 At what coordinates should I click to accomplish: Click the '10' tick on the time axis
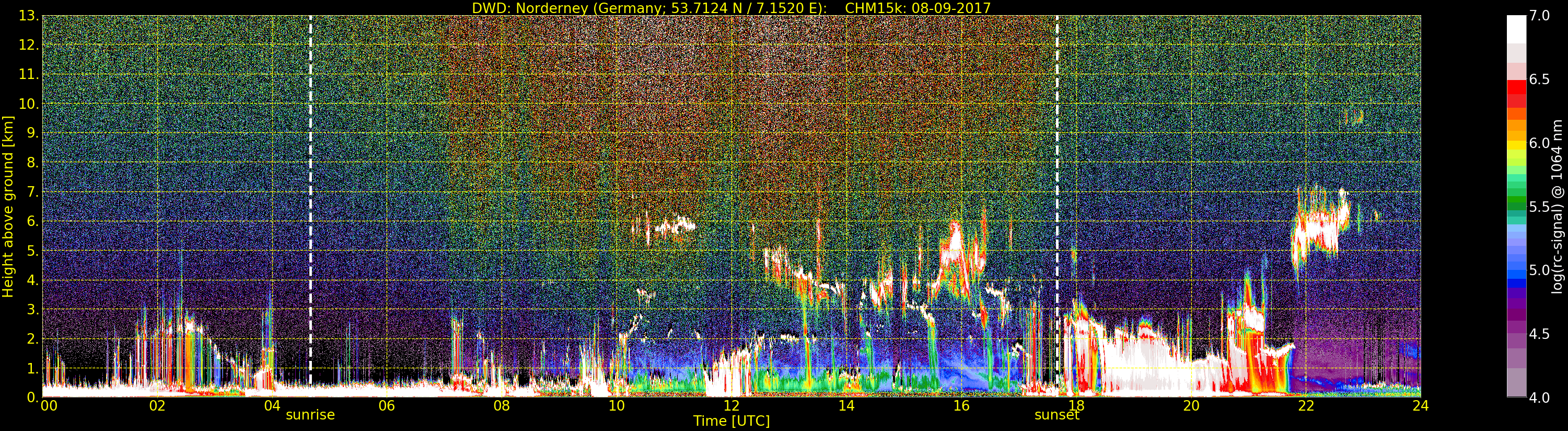pos(617,405)
